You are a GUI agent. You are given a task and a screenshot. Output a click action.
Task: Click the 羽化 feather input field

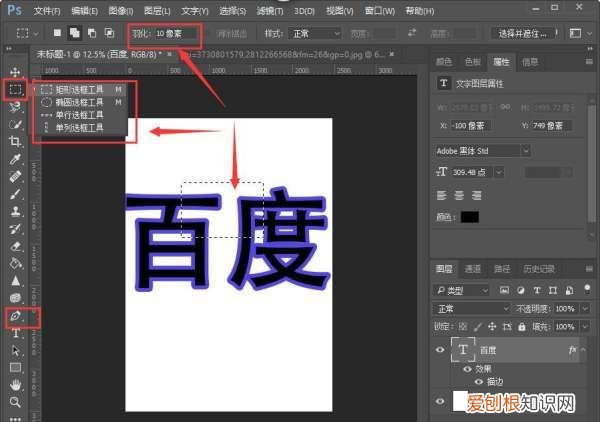click(x=176, y=34)
